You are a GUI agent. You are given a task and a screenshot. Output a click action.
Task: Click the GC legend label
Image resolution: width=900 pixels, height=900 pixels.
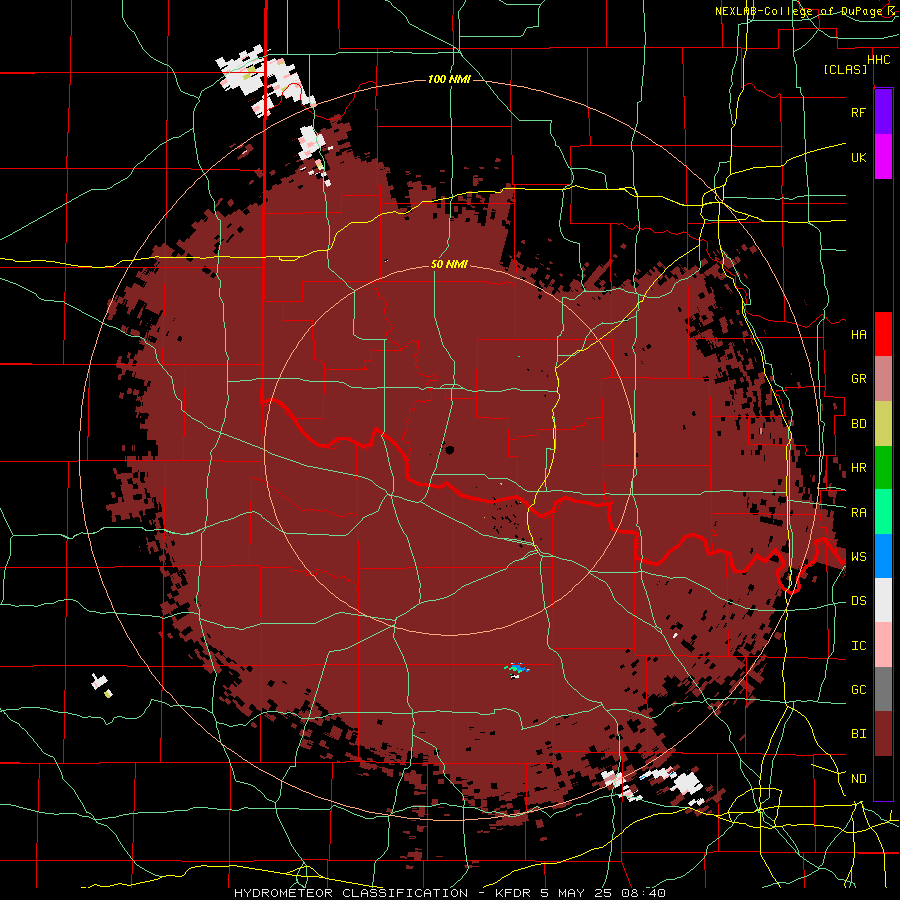click(x=858, y=690)
